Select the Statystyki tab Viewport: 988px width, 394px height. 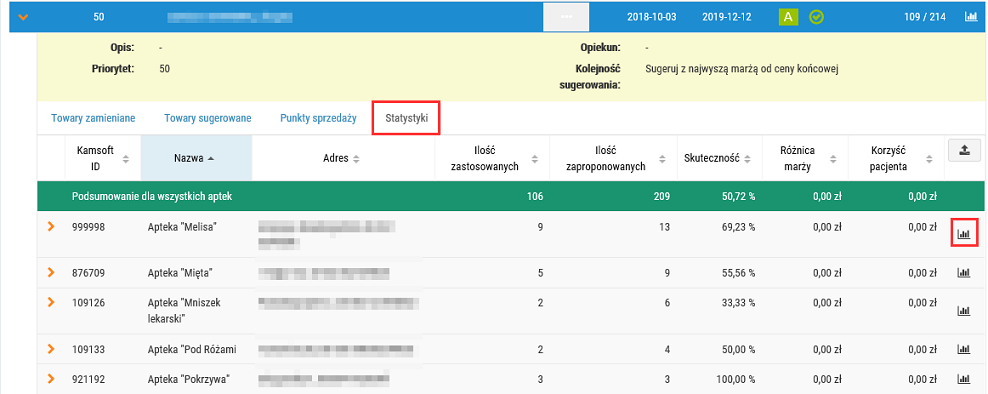pos(406,118)
